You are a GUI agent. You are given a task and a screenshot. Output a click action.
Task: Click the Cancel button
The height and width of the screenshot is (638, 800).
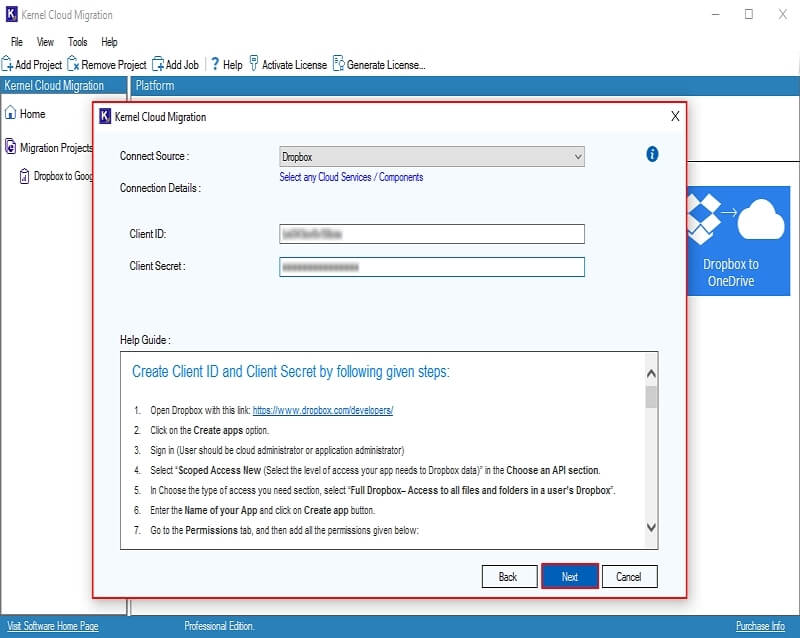tap(630, 576)
